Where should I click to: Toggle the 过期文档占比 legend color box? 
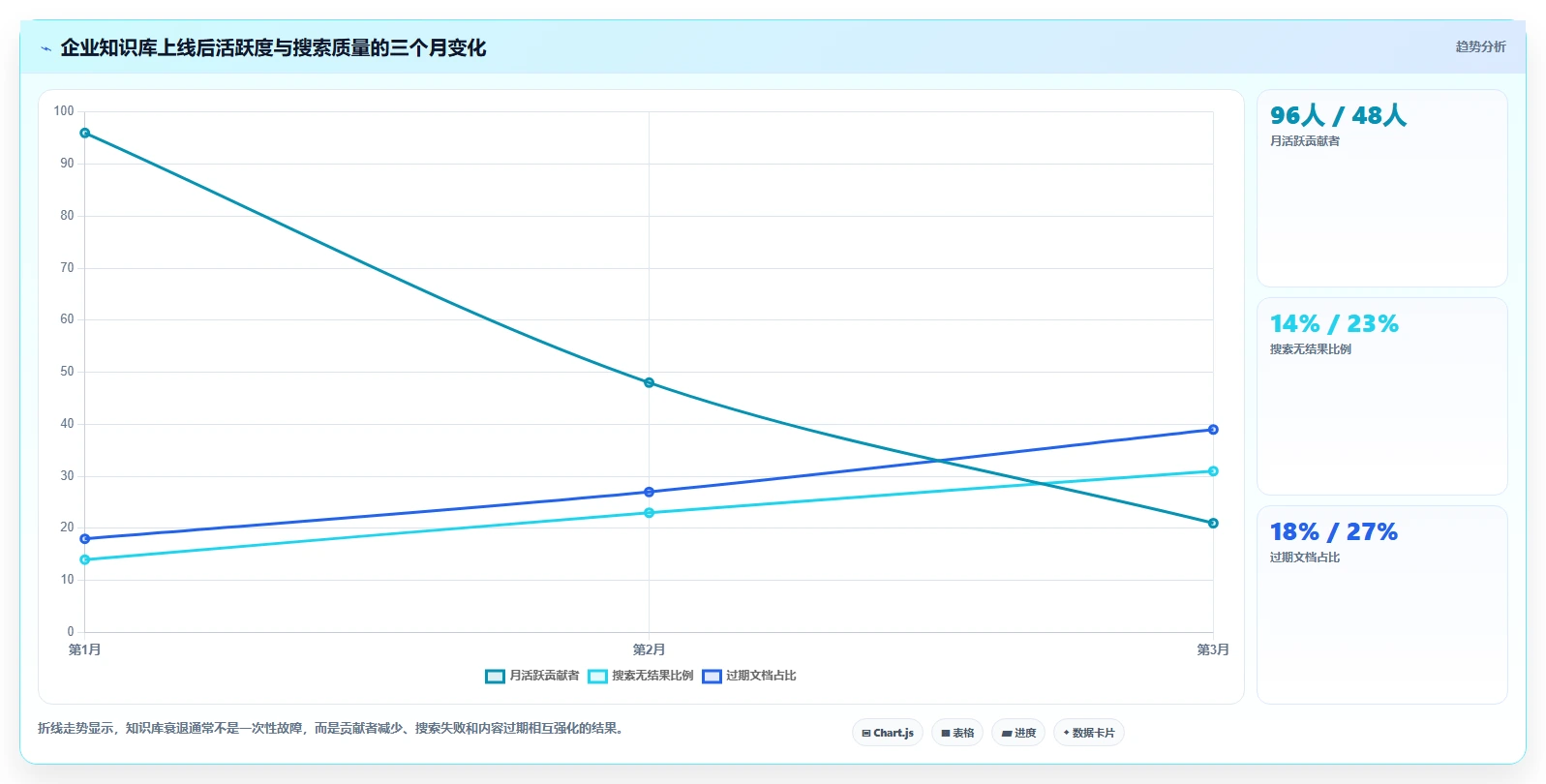click(x=712, y=676)
